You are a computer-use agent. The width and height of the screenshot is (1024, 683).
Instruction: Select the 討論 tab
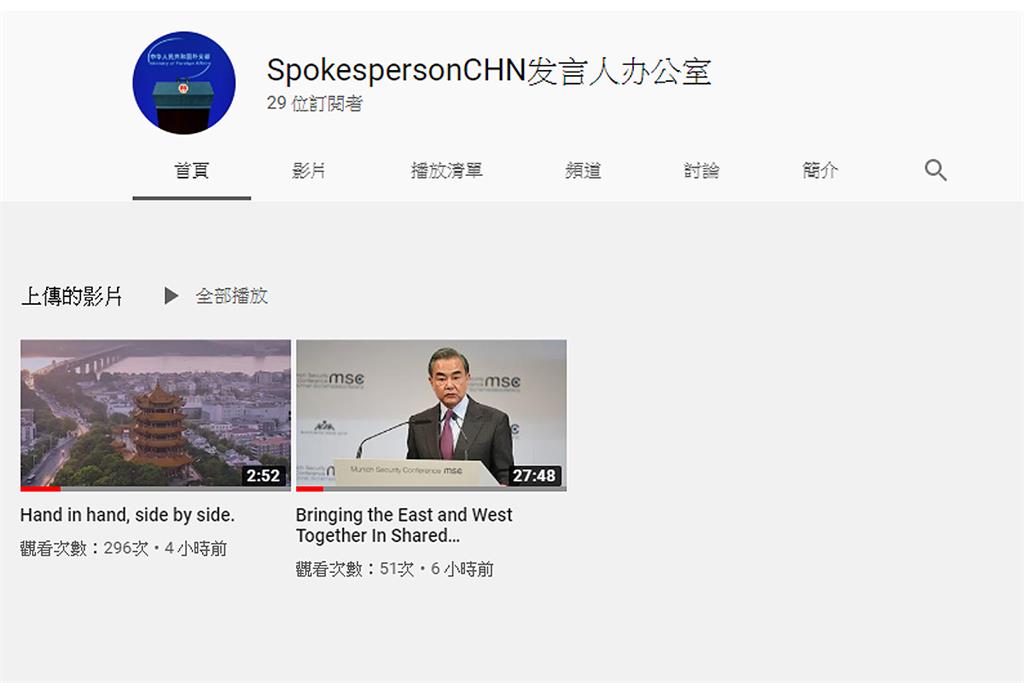pos(701,170)
